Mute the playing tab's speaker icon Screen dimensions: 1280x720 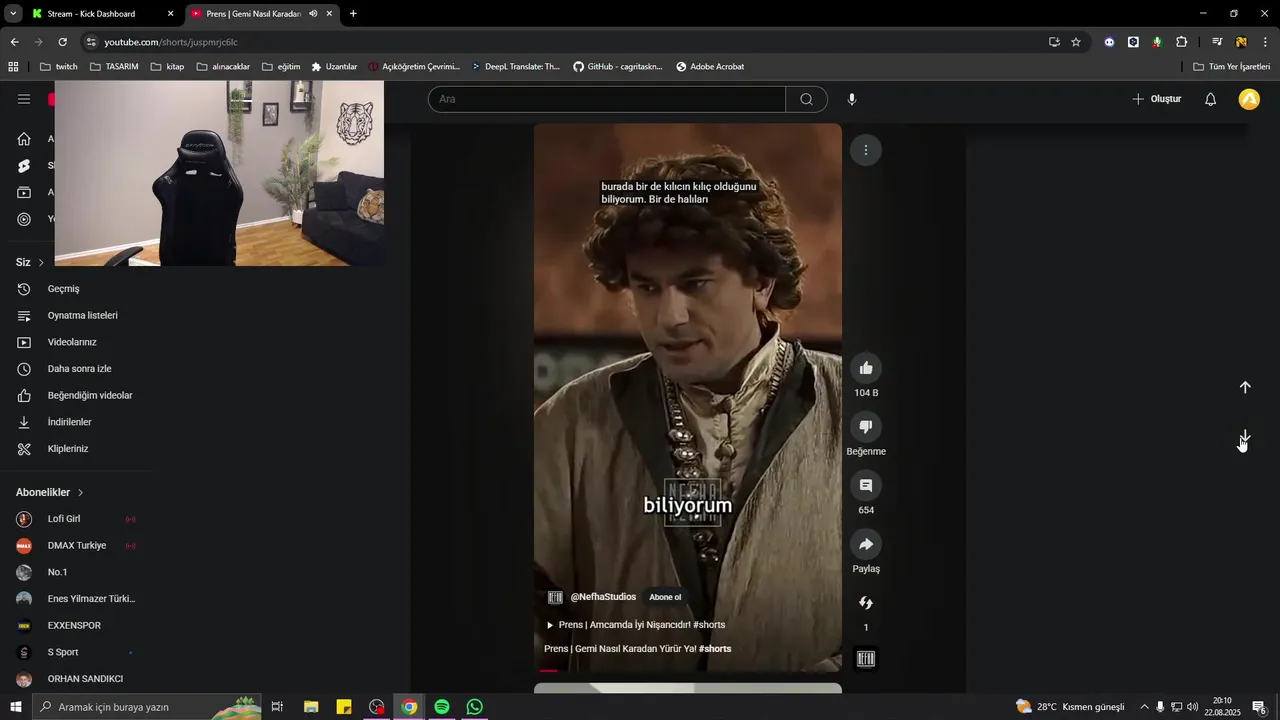coord(313,14)
